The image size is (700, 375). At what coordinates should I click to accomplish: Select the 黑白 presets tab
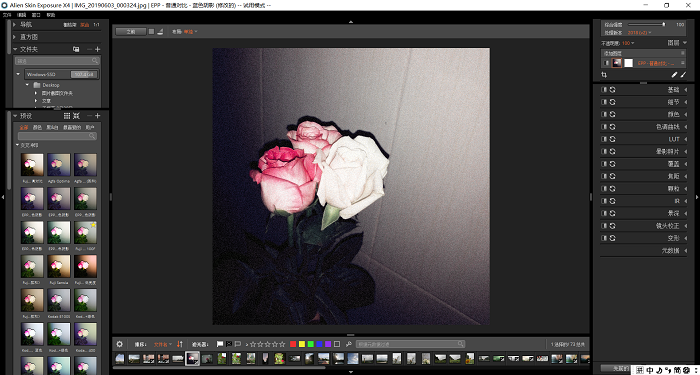click(x=52, y=128)
